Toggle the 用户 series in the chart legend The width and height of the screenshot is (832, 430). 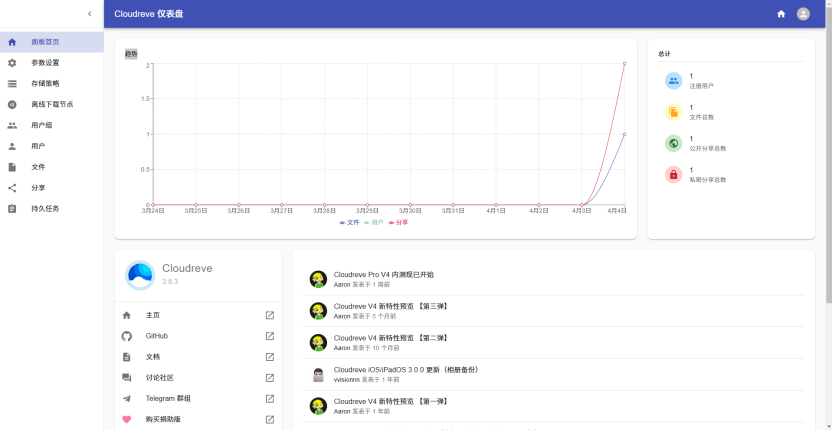tap(374, 222)
